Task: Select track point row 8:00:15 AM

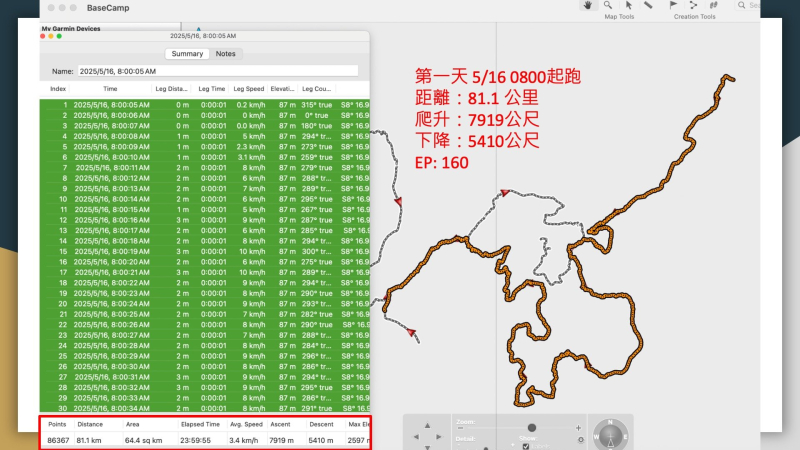Action: coord(205,210)
